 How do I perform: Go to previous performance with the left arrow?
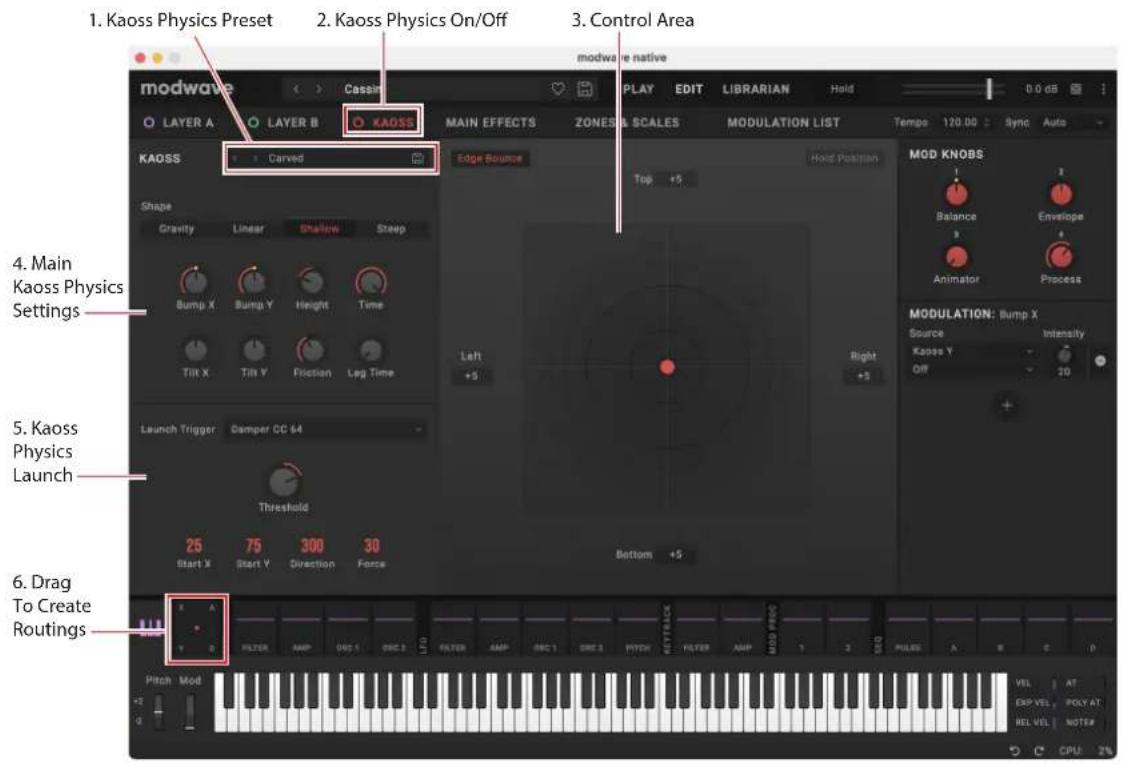point(297,89)
